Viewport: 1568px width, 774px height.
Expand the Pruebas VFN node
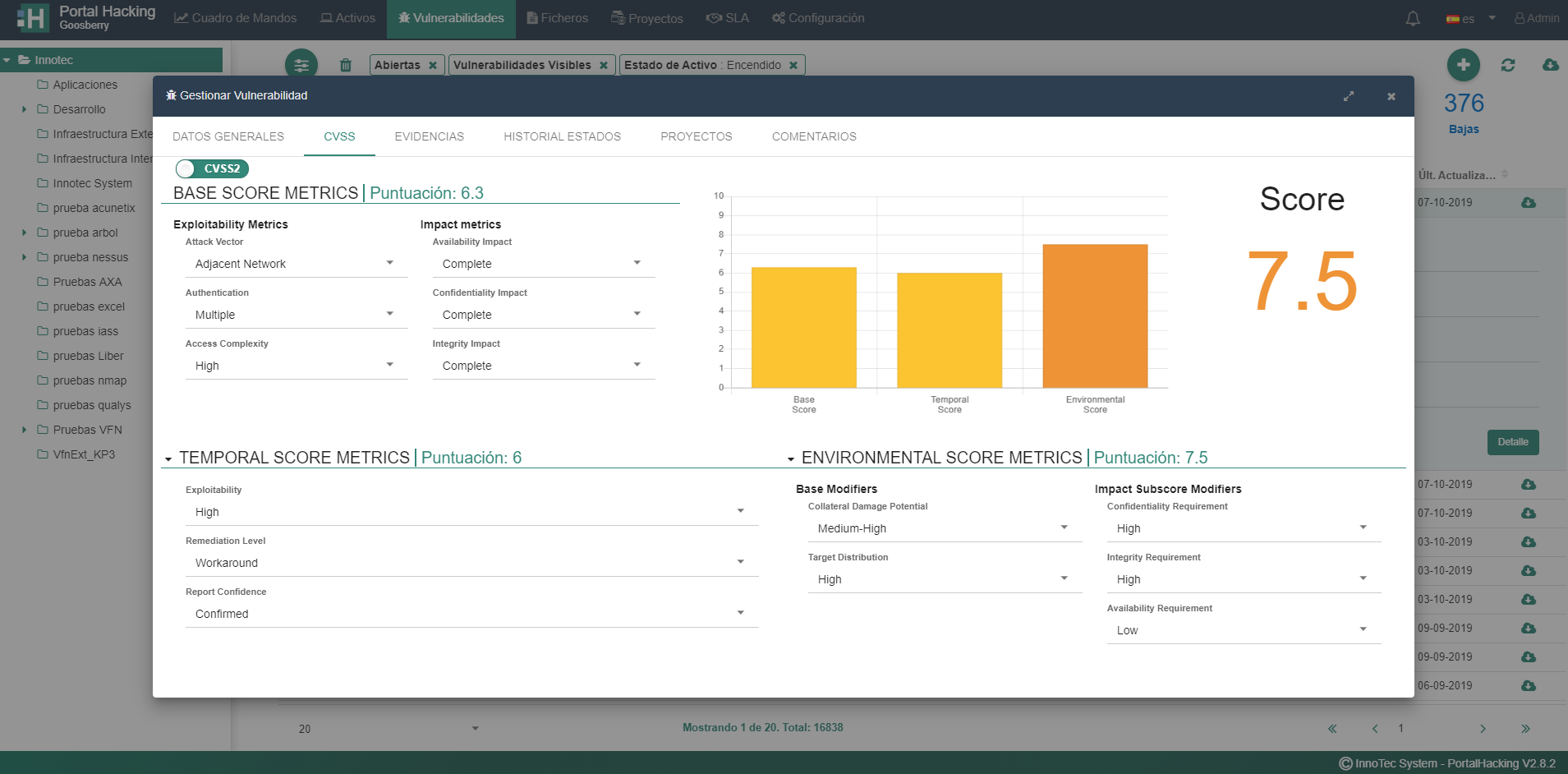point(24,430)
